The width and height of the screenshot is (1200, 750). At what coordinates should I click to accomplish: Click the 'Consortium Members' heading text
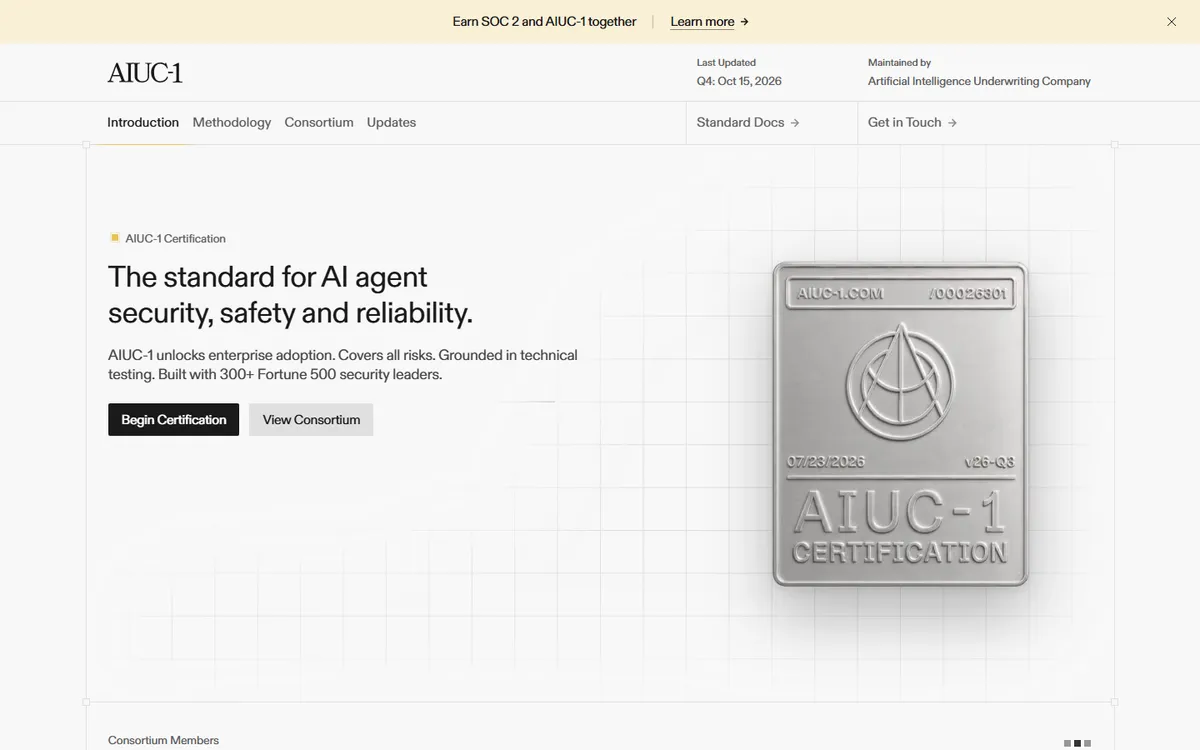[x=163, y=740]
